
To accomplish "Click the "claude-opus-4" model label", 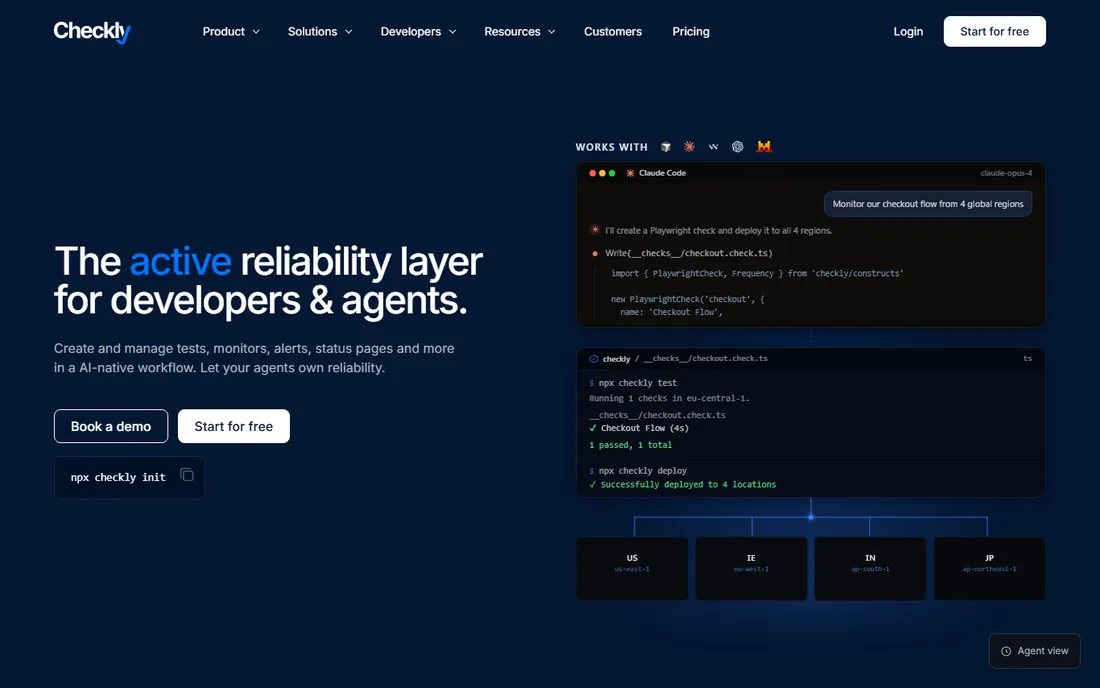I will click(1006, 173).
